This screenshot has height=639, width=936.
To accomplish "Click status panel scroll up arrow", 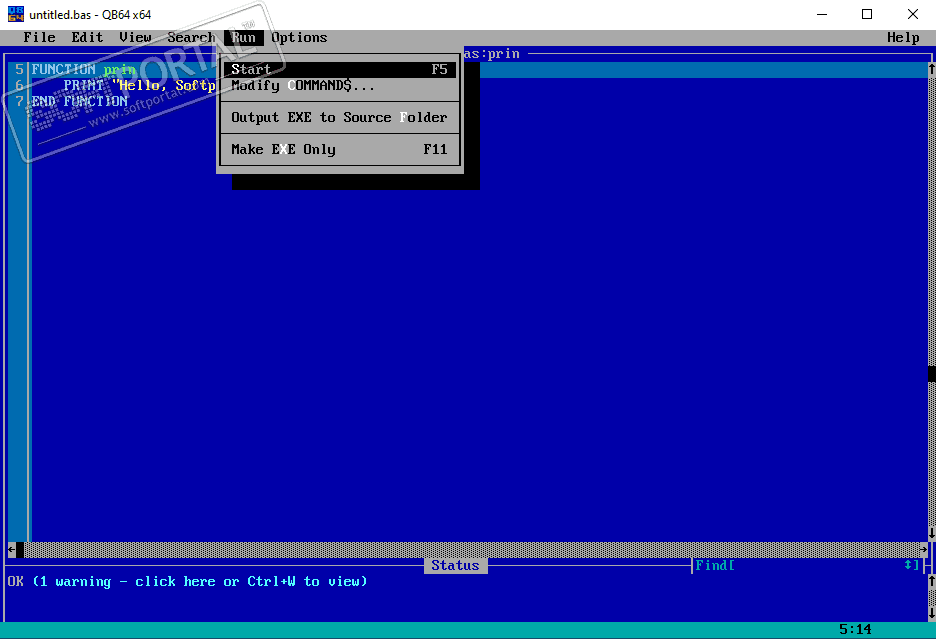I will (x=931, y=580).
